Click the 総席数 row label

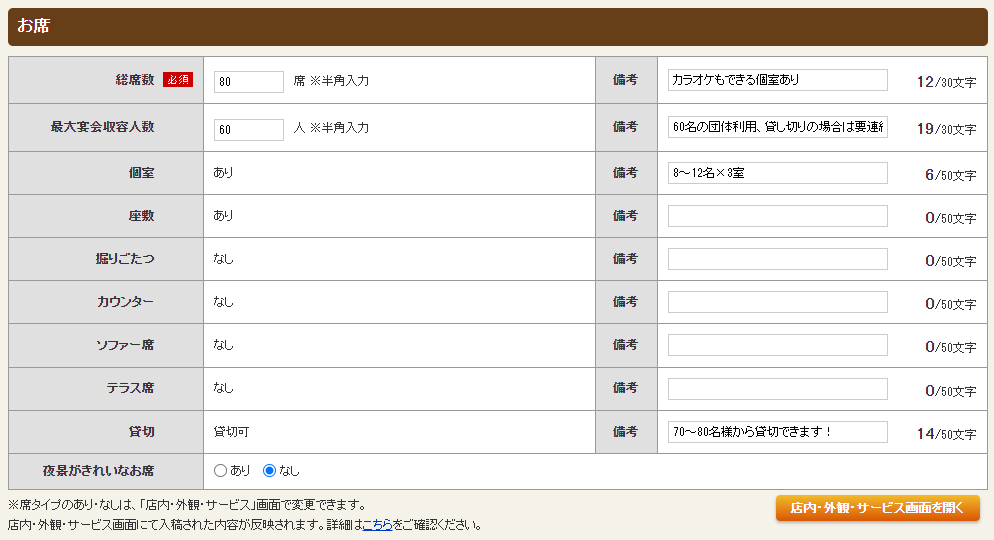pos(134,79)
